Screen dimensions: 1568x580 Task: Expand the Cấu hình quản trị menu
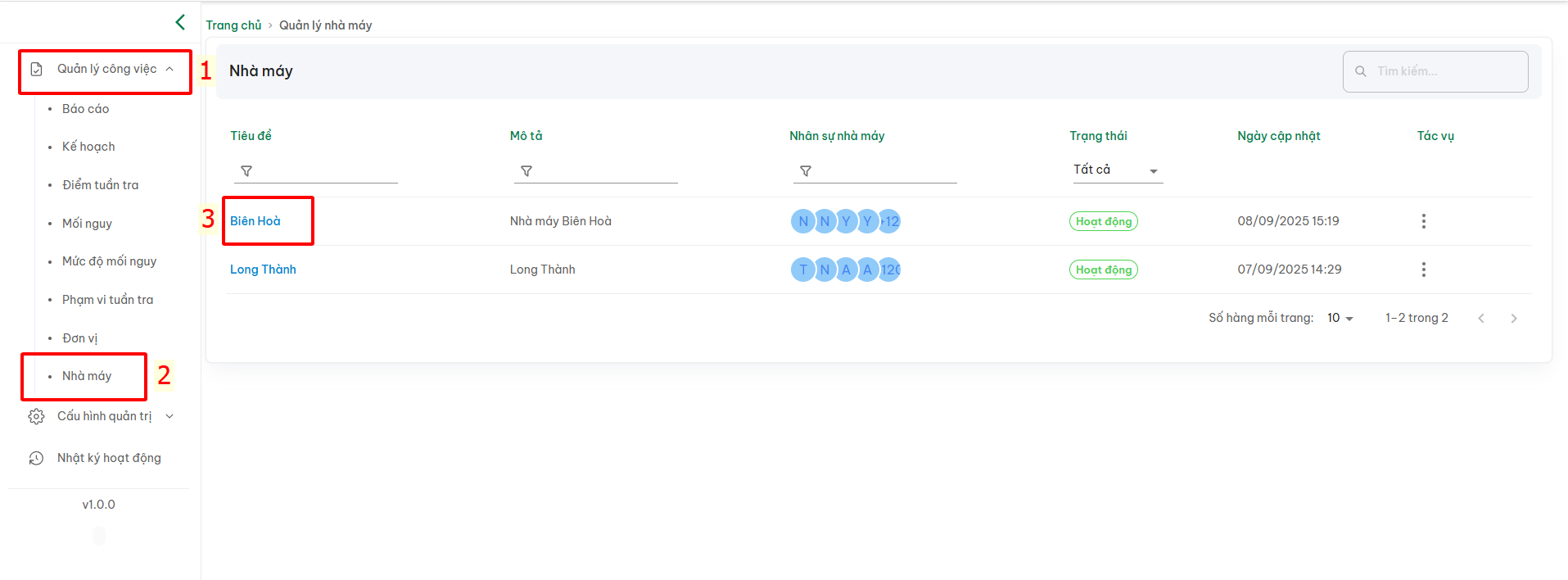coord(169,416)
